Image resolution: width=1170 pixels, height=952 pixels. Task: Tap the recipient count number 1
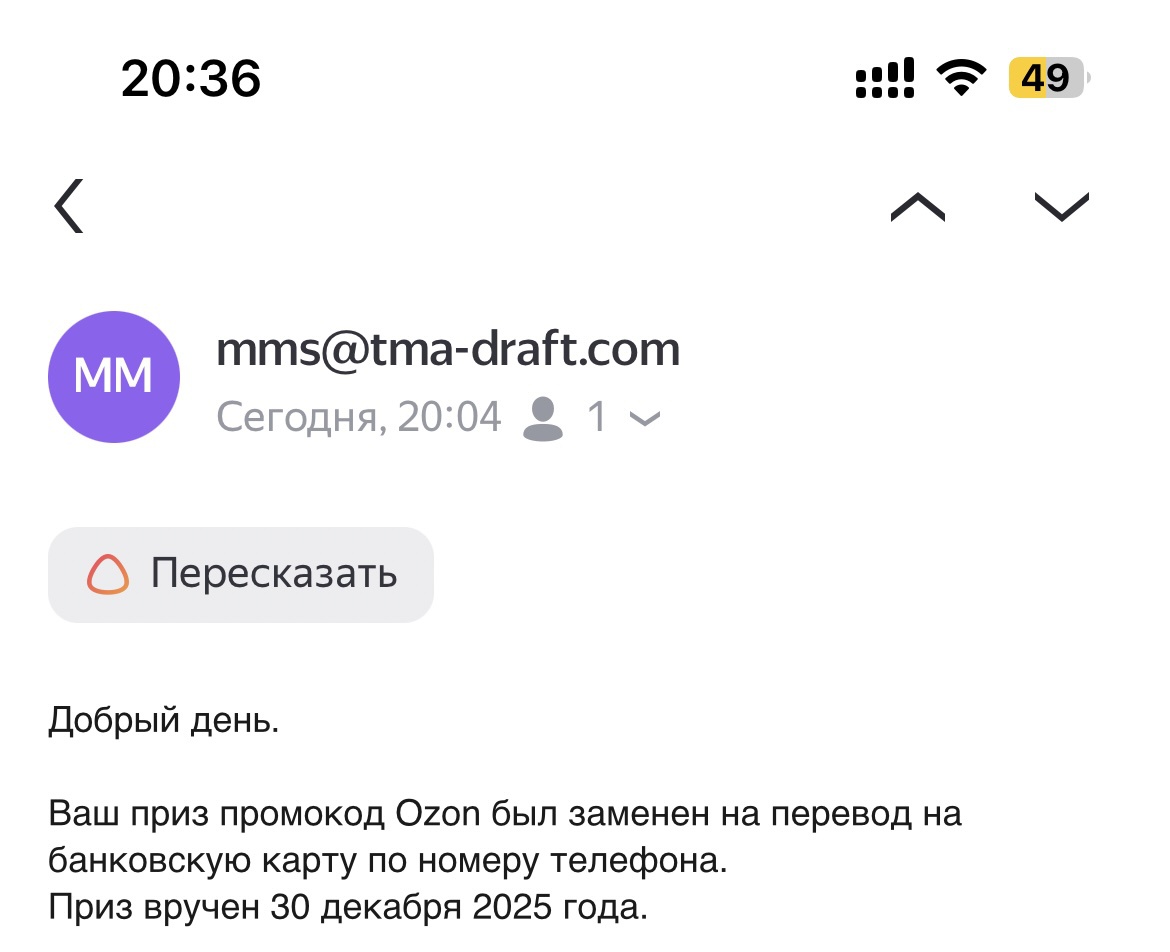pos(597,418)
